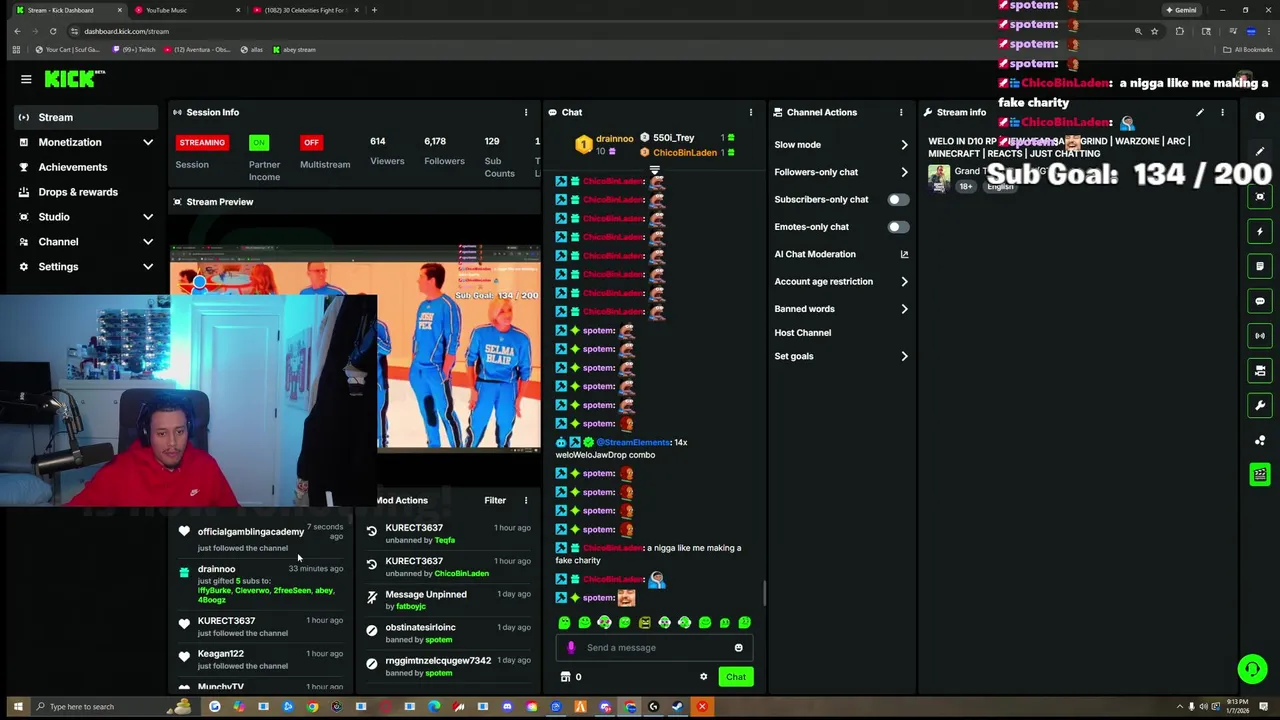Click the chat bubble icon in right sidebar
Image resolution: width=1280 pixels, height=720 pixels.
click(x=1260, y=301)
